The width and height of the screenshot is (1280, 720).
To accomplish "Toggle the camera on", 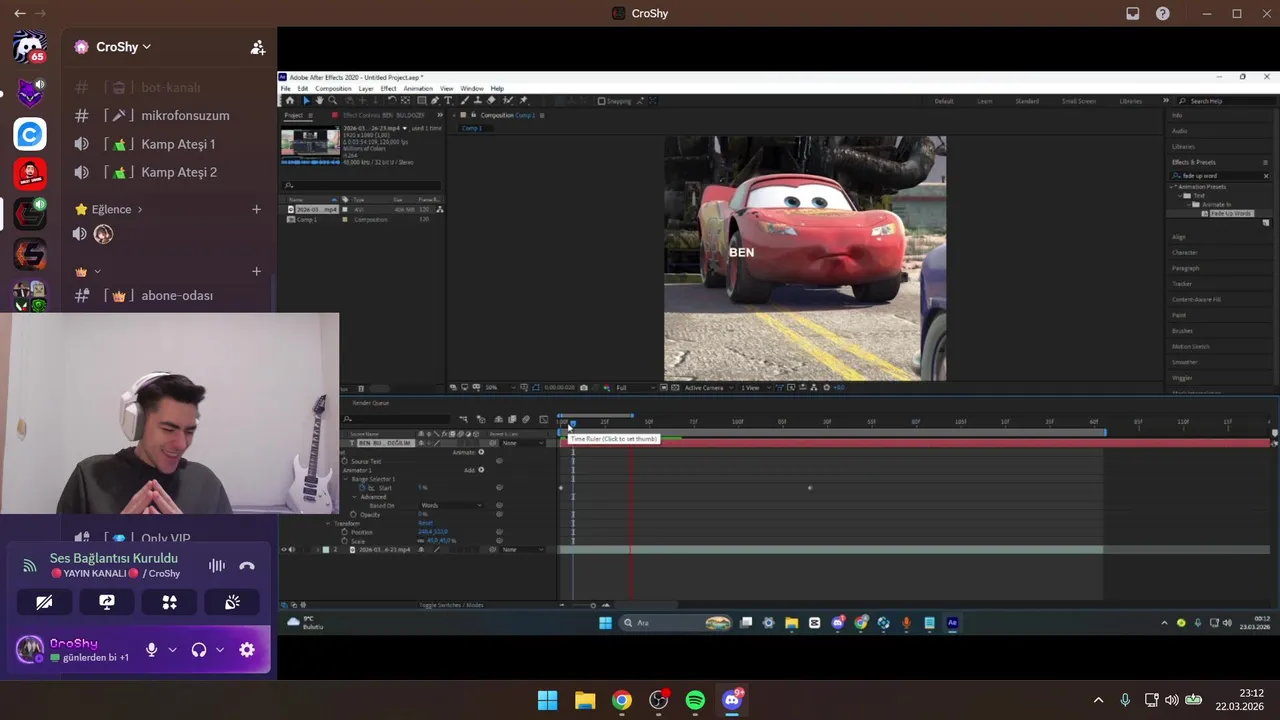I will (44, 602).
